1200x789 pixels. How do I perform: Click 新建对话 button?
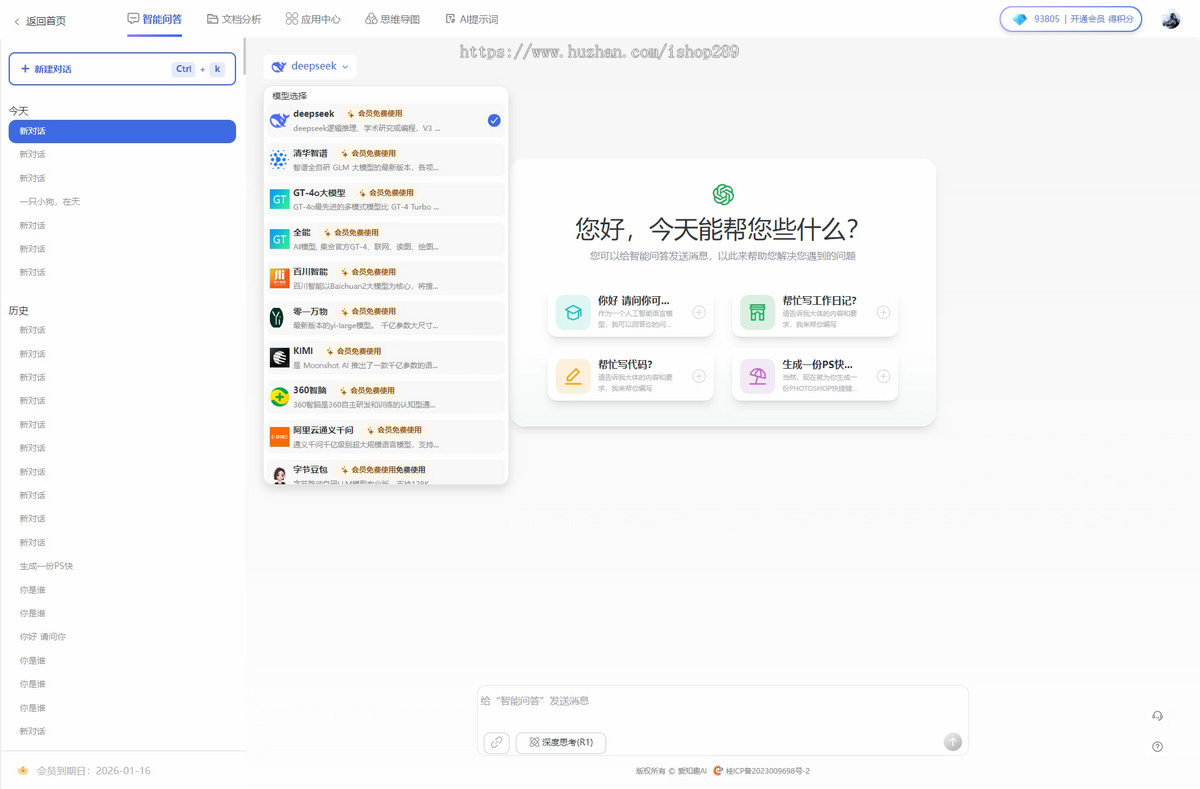tap(122, 69)
